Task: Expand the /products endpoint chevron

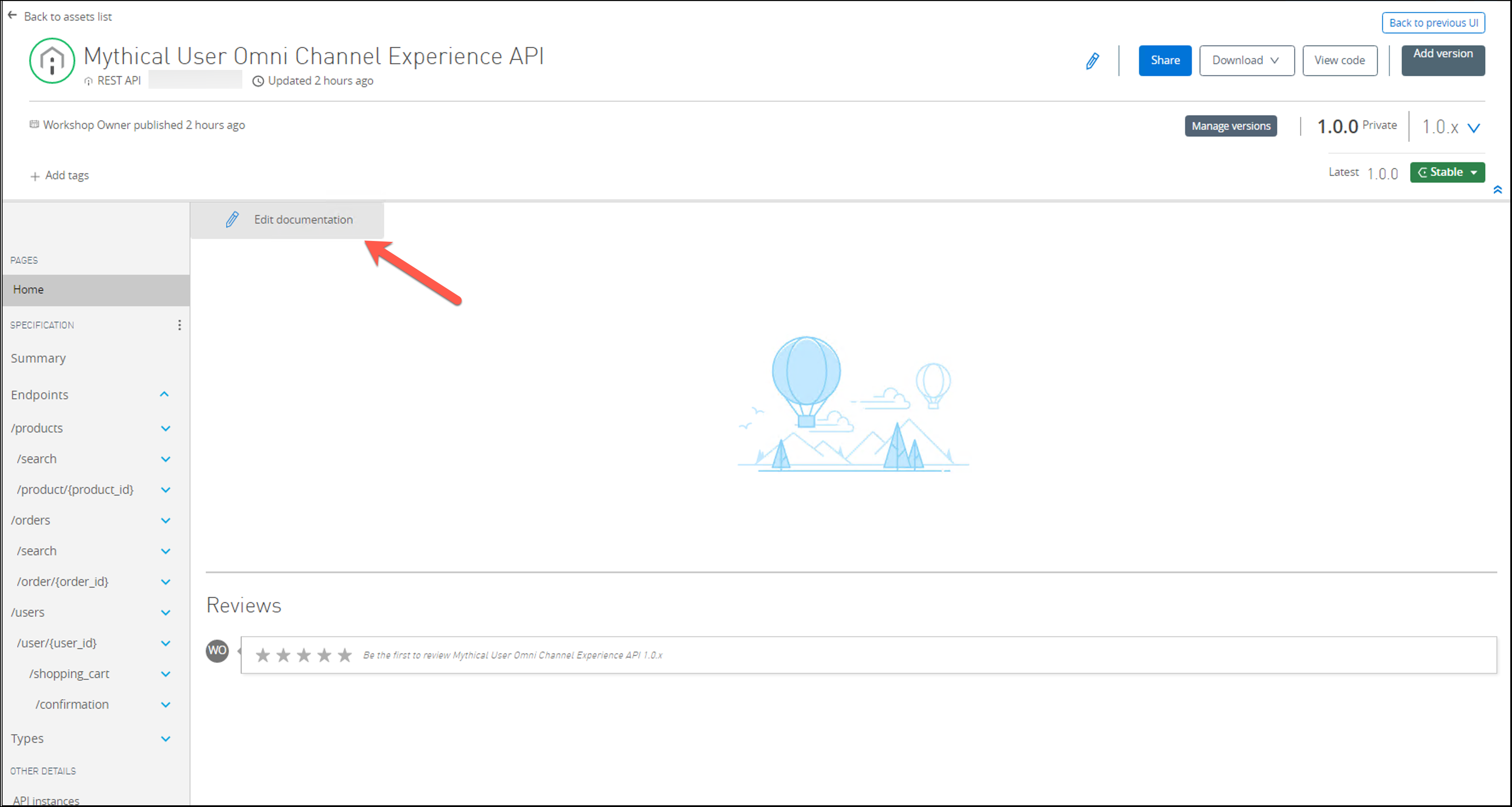Action: (x=166, y=428)
